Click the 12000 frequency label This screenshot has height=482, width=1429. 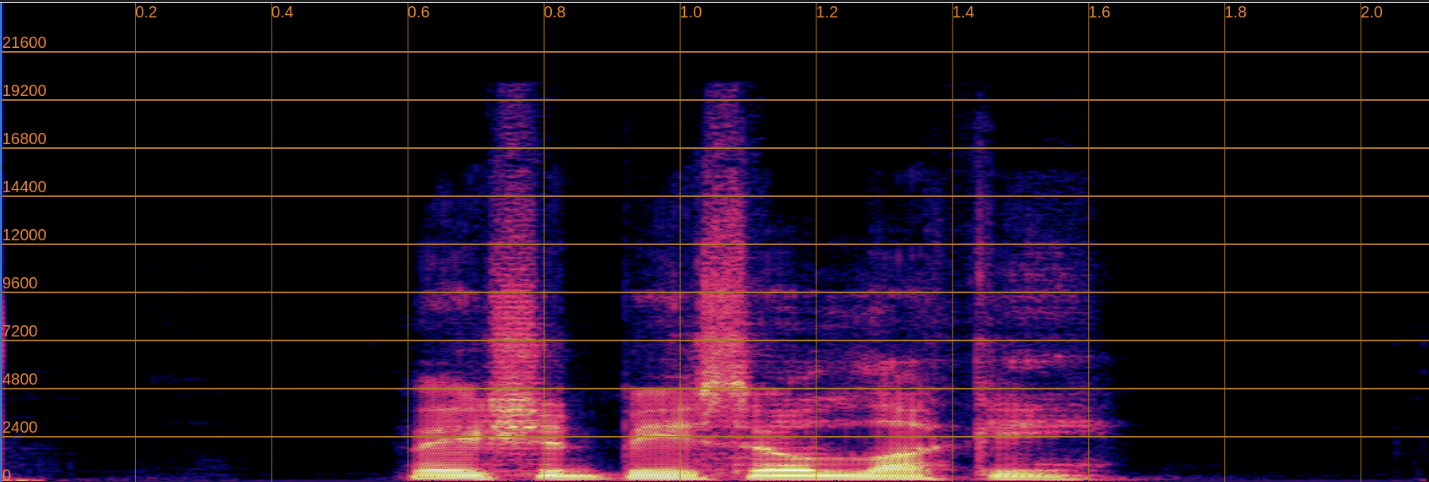25,235
